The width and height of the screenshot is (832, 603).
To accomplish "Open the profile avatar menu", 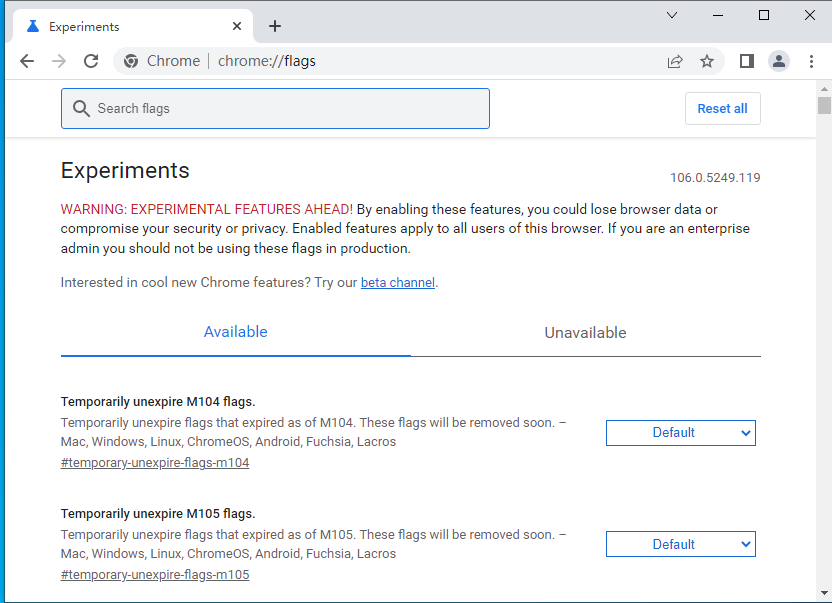I will (x=779, y=61).
